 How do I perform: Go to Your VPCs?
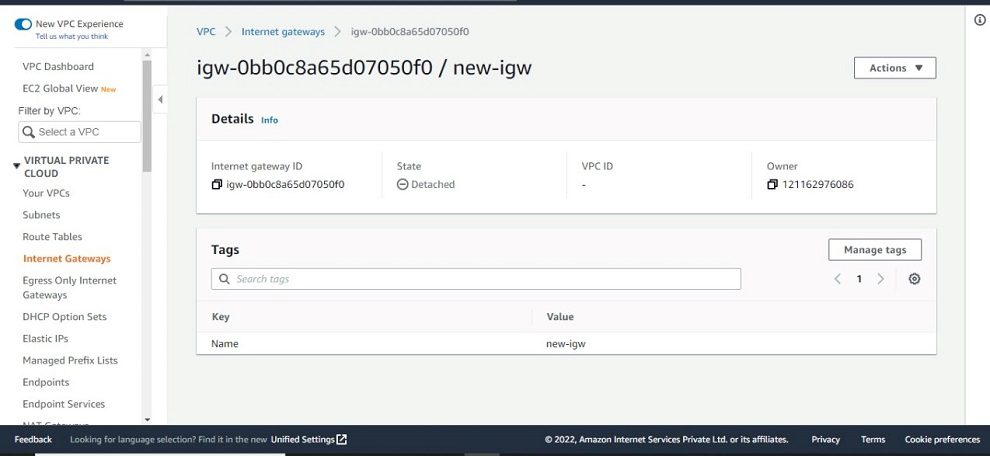pyautogui.click(x=46, y=193)
